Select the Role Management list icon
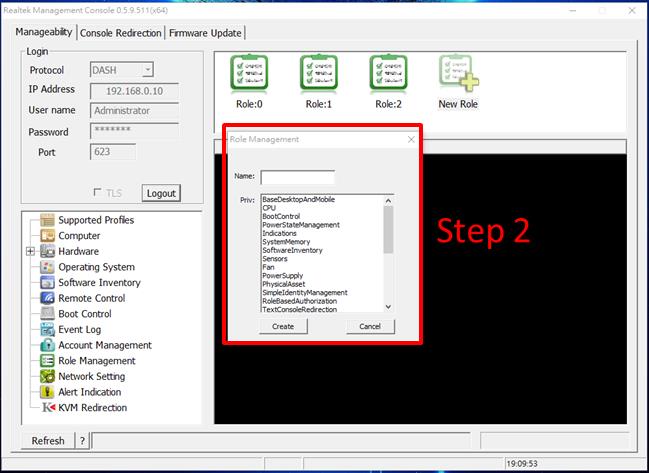Viewport: 649px width, 473px height. 47,361
